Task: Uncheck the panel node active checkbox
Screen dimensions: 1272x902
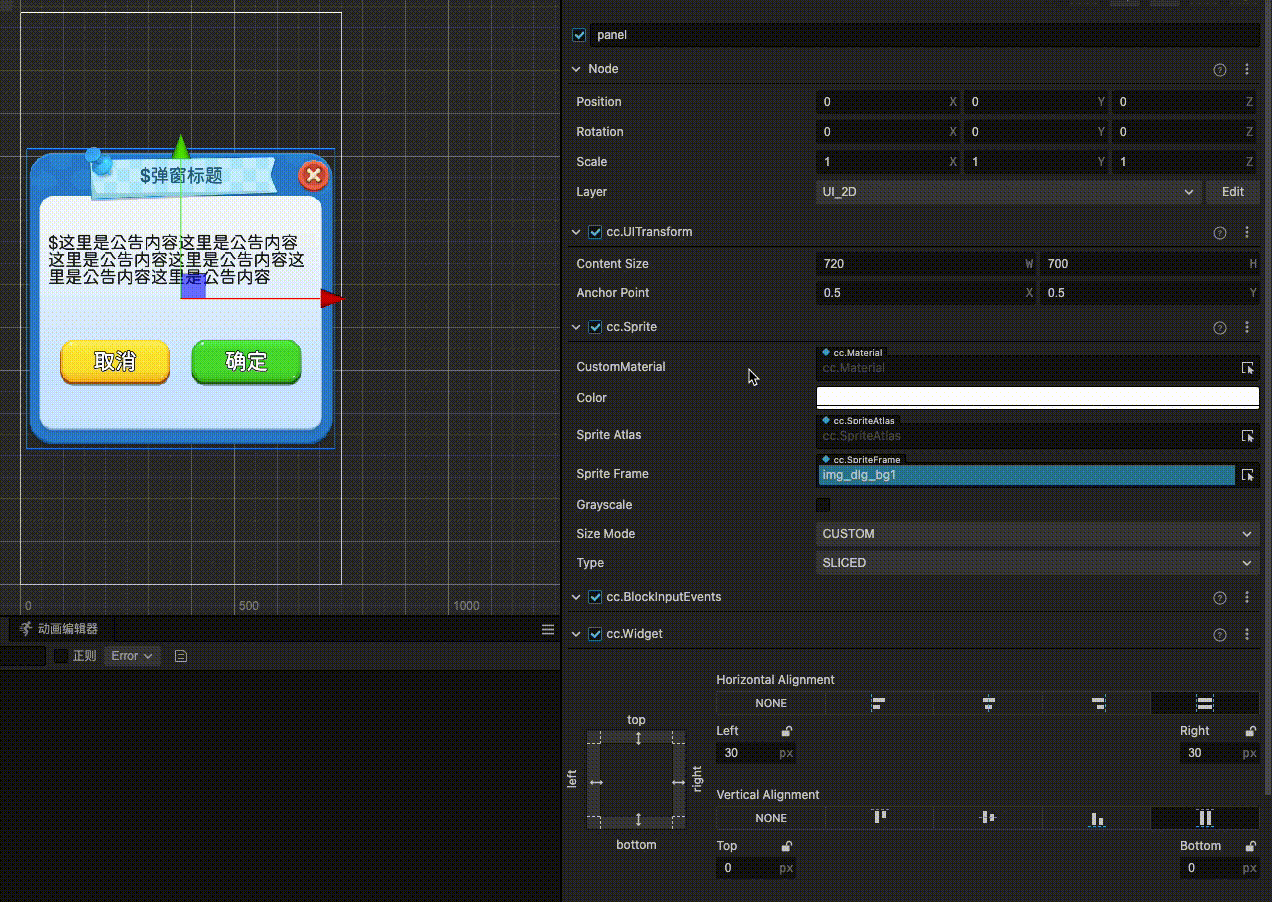Action: (x=579, y=35)
